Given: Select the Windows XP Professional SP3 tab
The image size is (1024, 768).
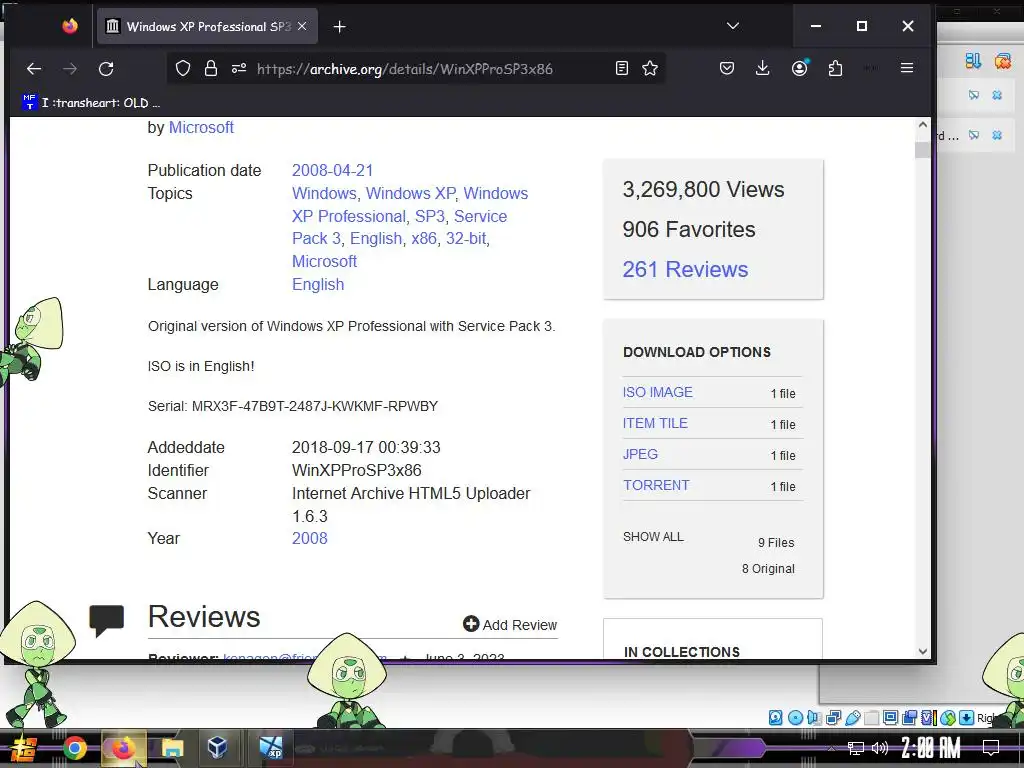Looking at the screenshot, I should tap(207, 27).
